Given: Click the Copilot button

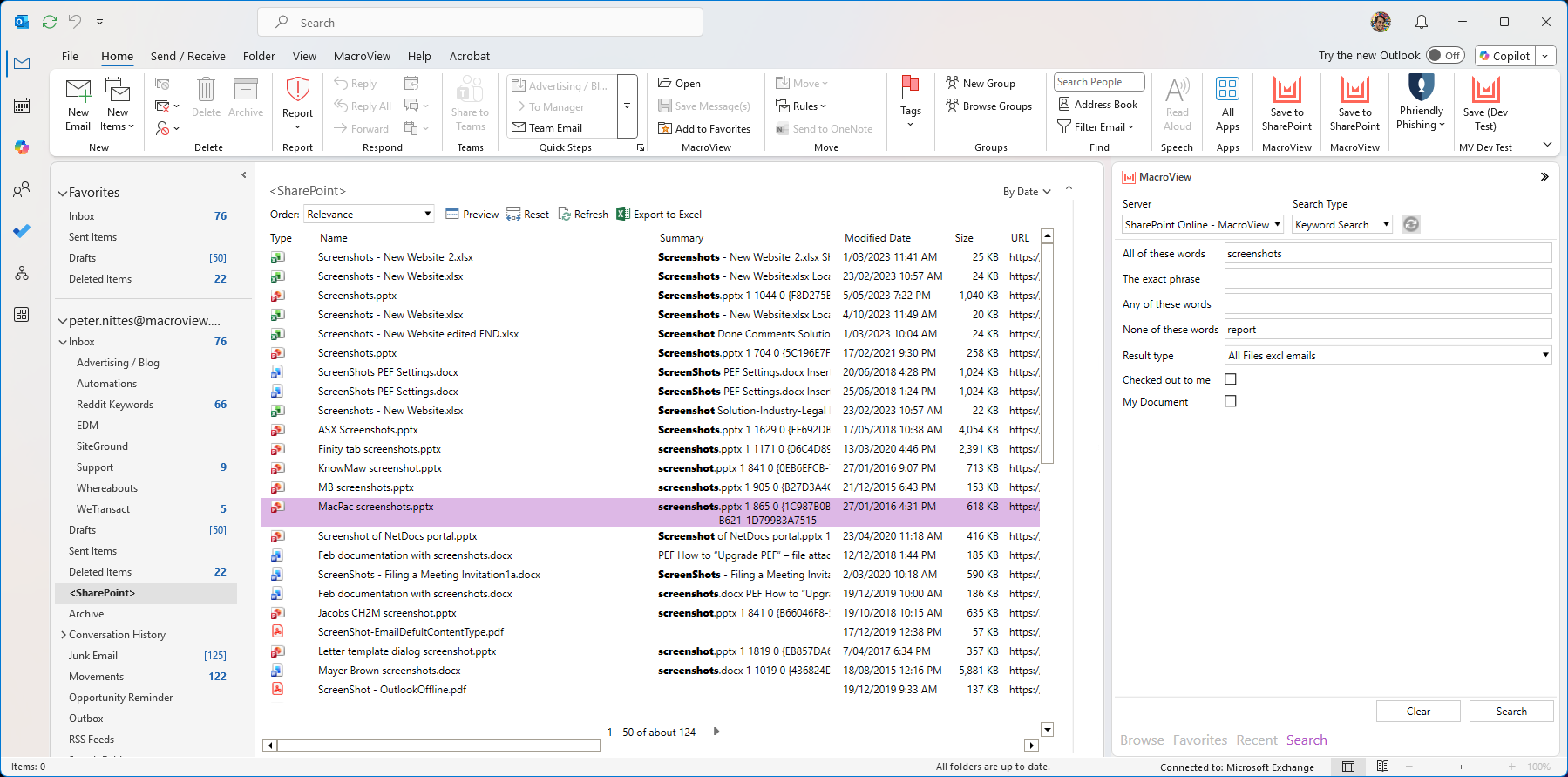Looking at the screenshot, I should click(x=1504, y=56).
